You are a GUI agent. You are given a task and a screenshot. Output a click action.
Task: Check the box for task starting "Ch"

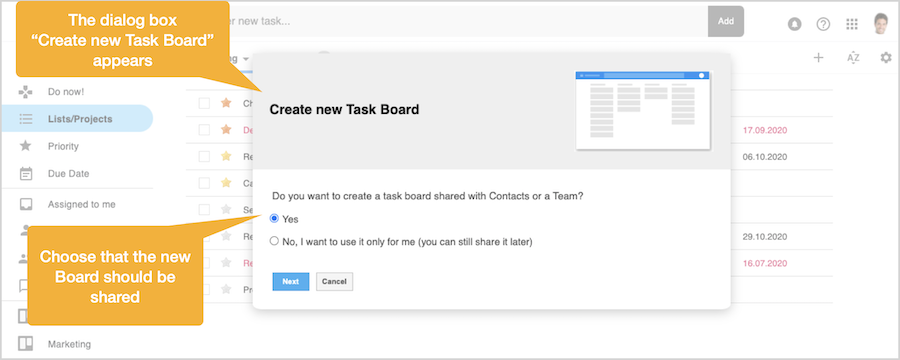pyautogui.click(x=204, y=103)
